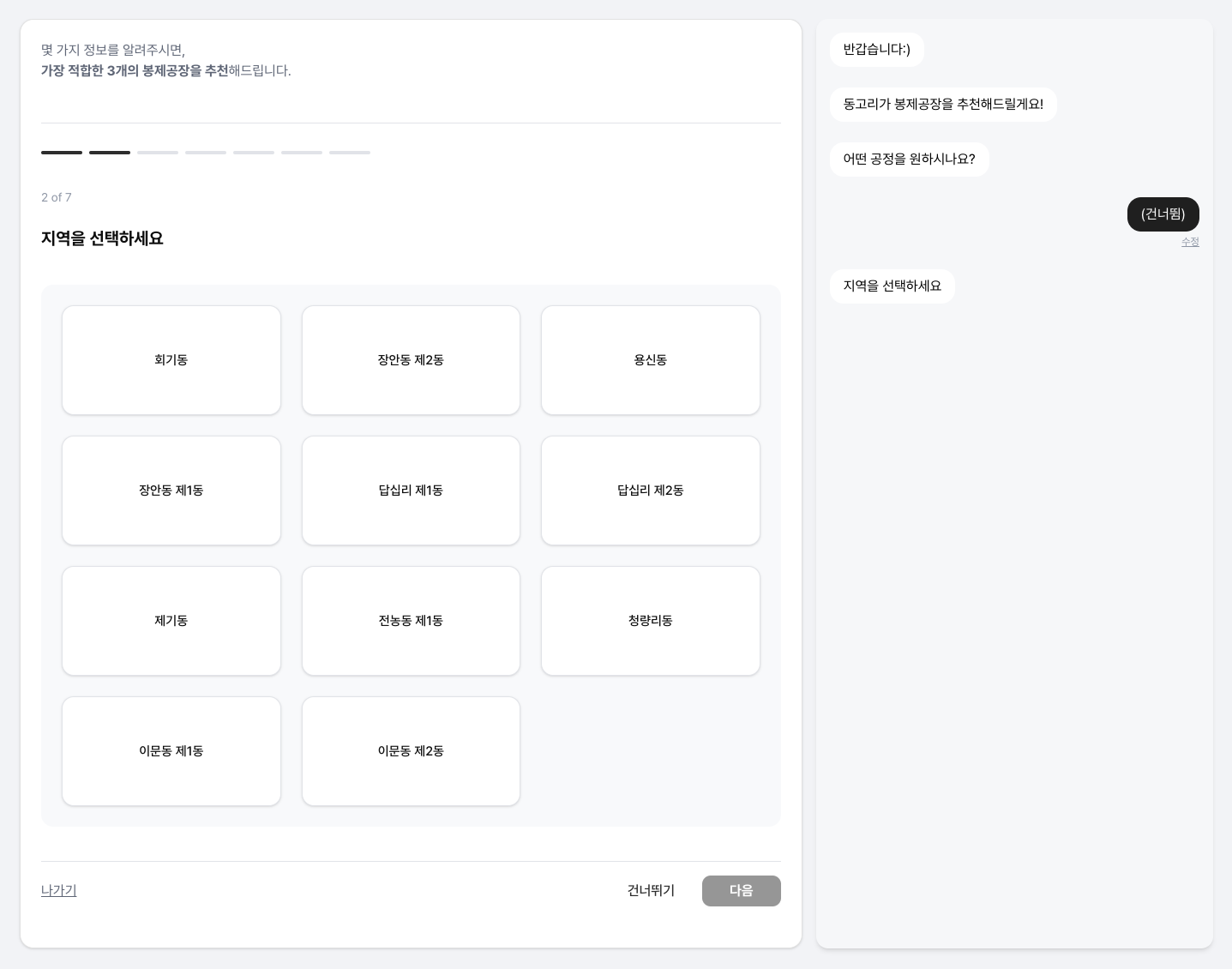Click the 수정 edit link under (건너뜀)
The width and height of the screenshot is (1232, 969).
point(1190,242)
